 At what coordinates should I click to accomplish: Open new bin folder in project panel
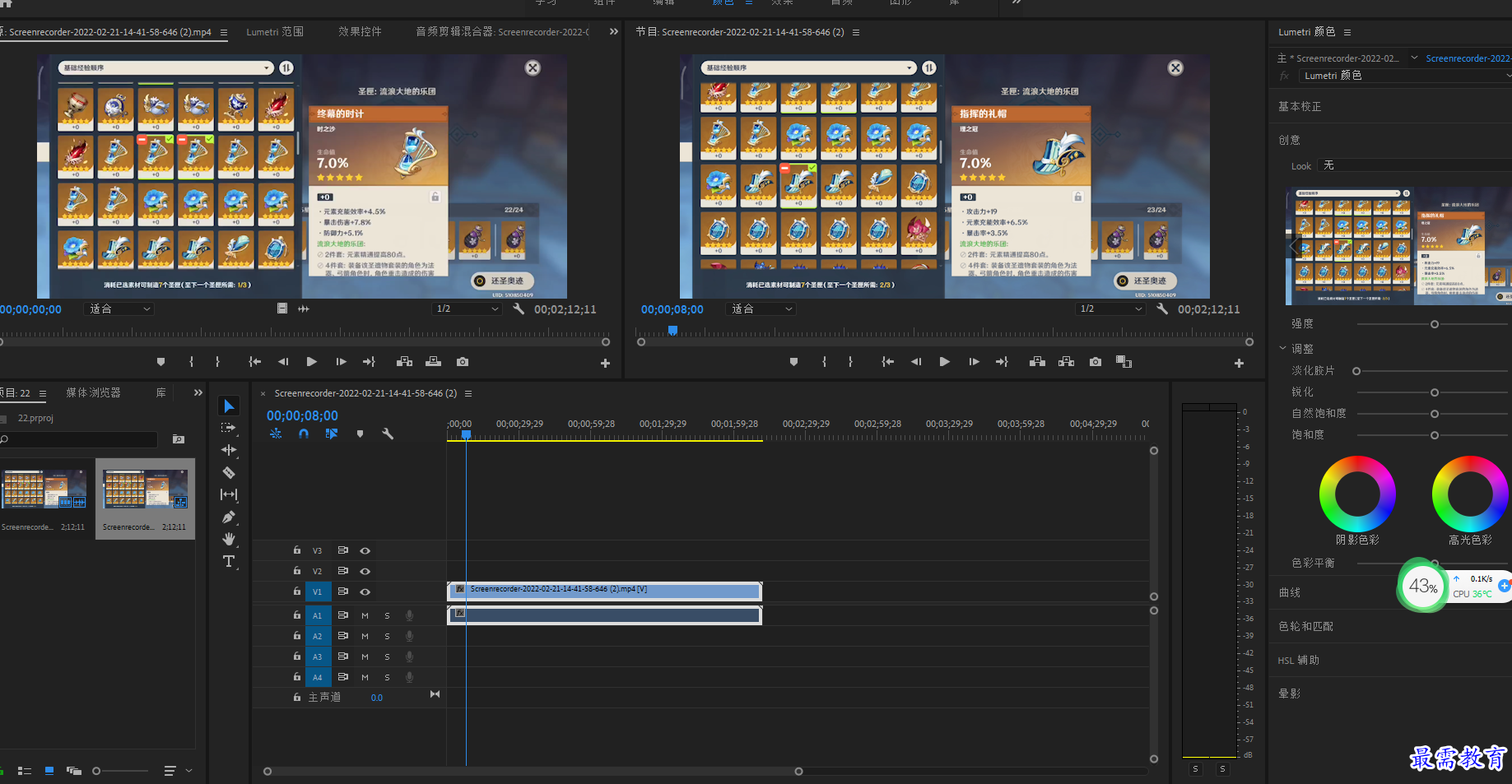(x=179, y=439)
